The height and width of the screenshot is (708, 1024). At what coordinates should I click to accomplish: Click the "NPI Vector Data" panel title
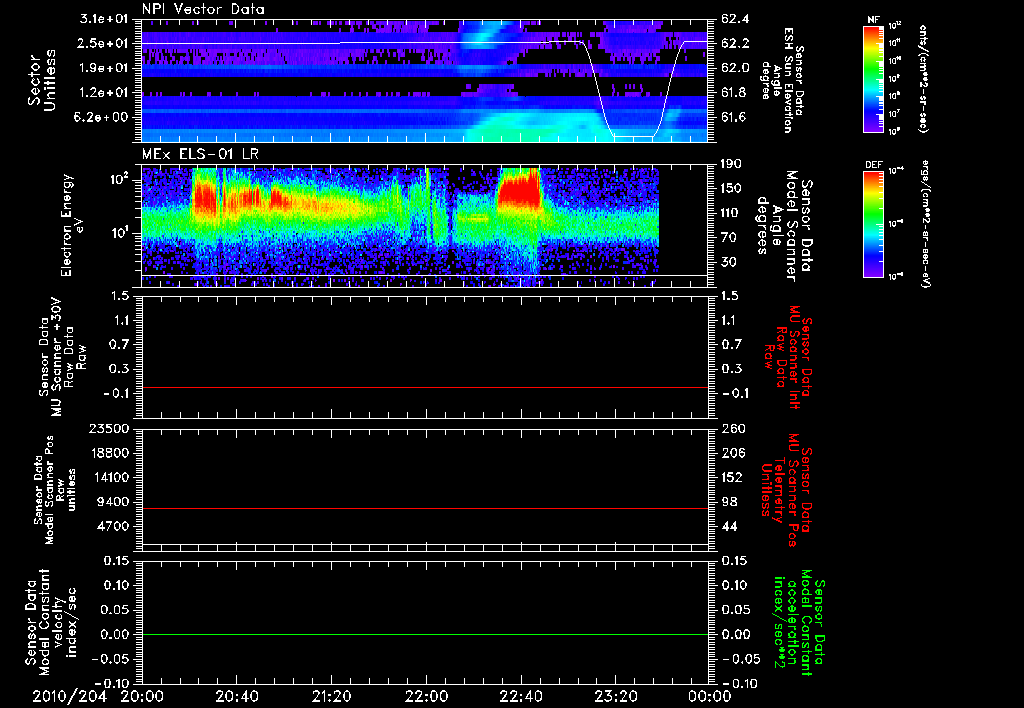tap(203, 9)
